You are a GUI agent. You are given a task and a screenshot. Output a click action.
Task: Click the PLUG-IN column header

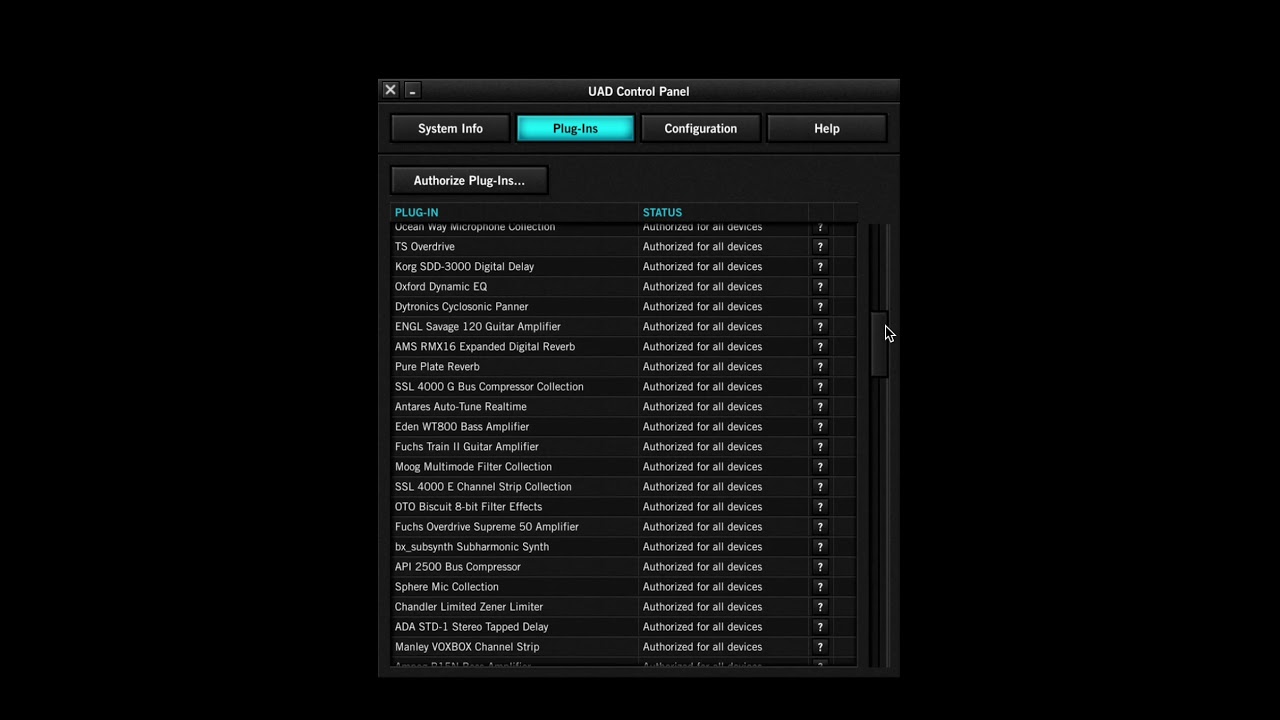pyautogui.click(x=416, y=212)
